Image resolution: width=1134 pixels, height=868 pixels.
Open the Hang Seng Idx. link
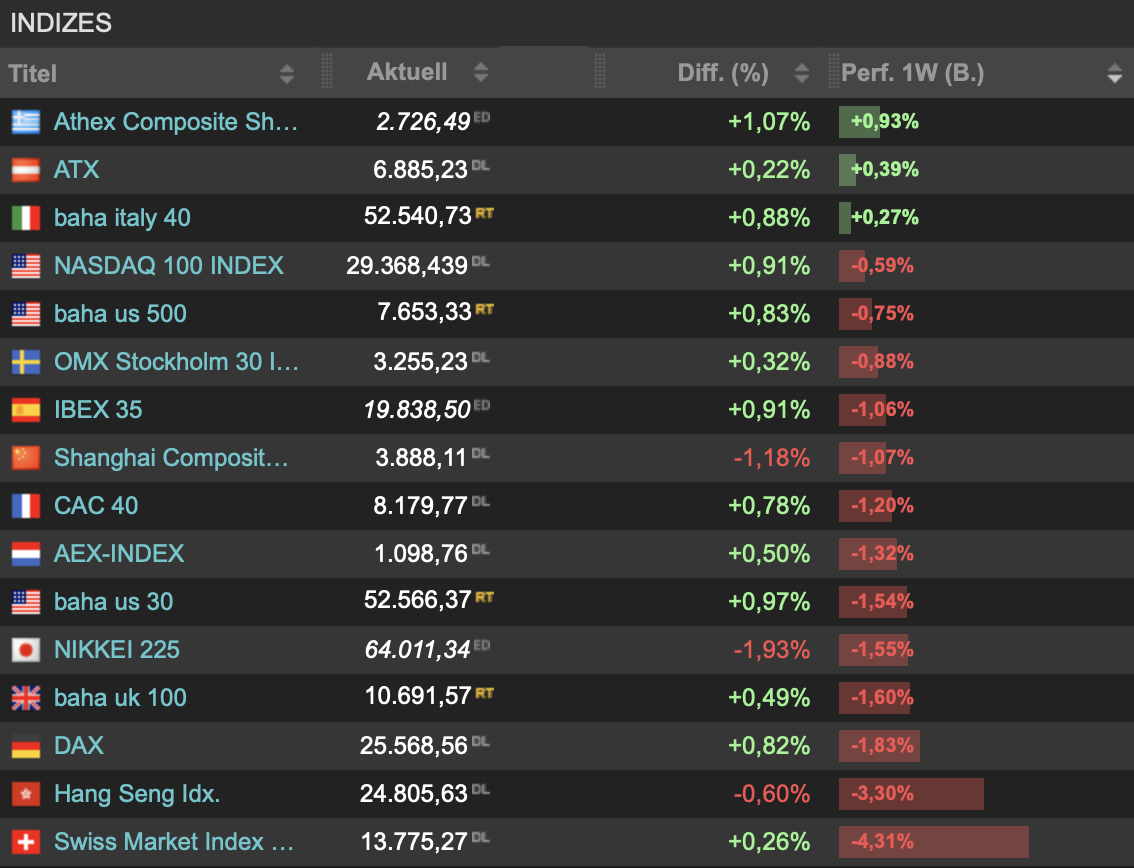137,794
